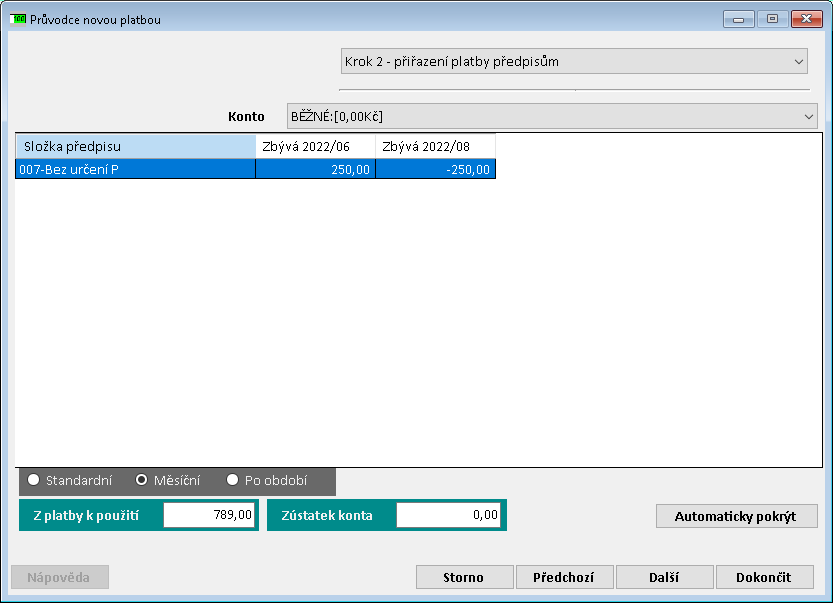
Task: Click the Z platby k použití field
Action: pos(209,515)
